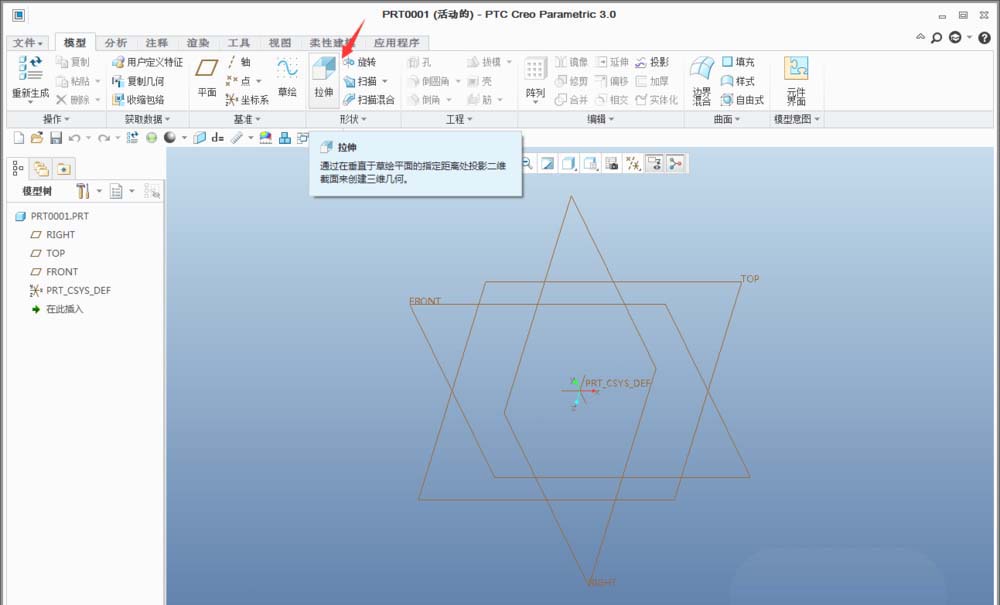Create a datum 轴 (Axis)
The image size is (1000, 605).
[239, 62]
